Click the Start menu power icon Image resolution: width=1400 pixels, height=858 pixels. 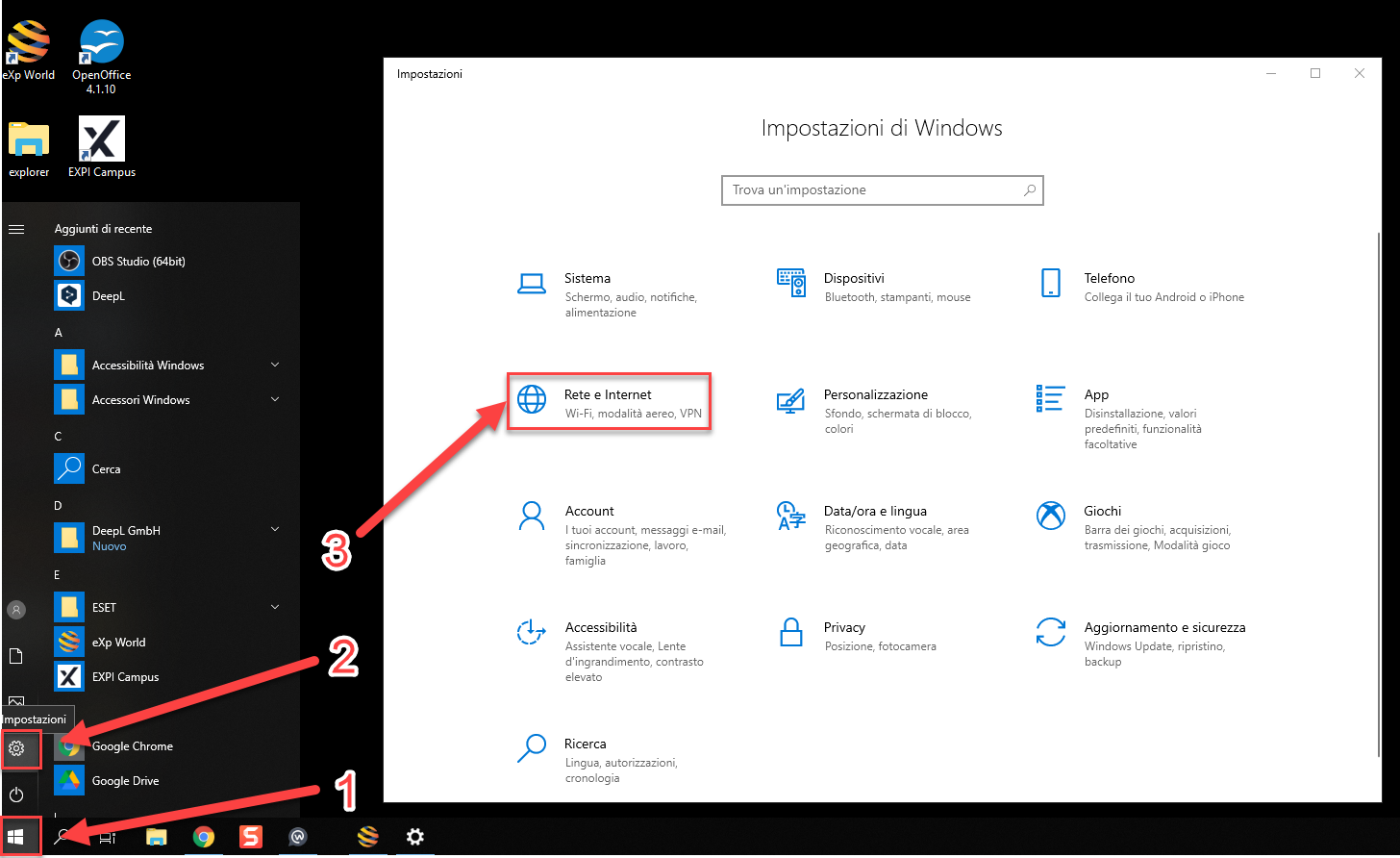(x=16, y=795)
